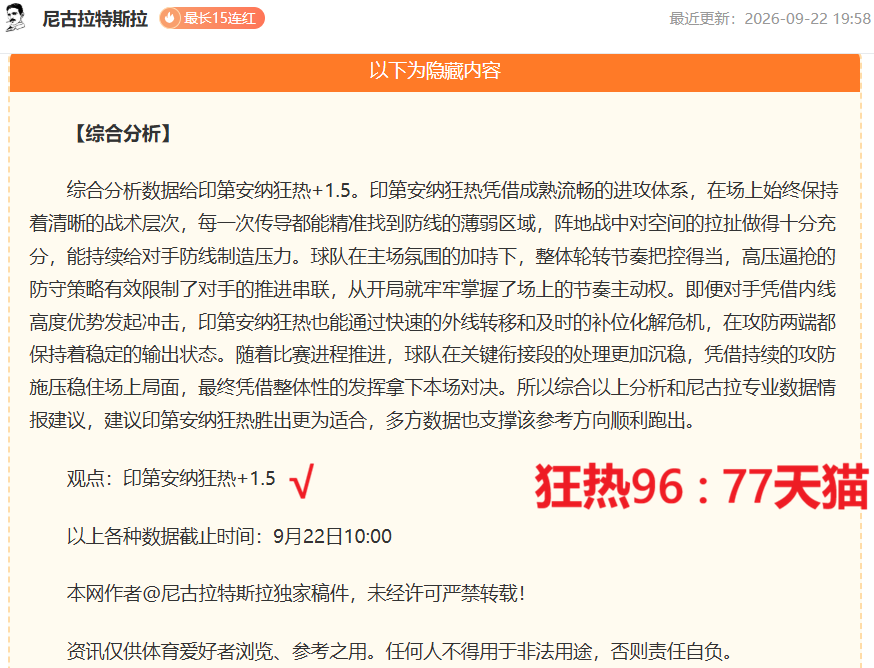The height and width of the screenshot is (668, 874).
Task: Click the flame icon in the streak badge
Action: point(170,18)
